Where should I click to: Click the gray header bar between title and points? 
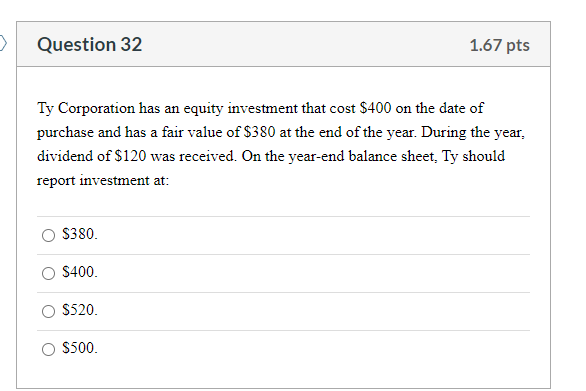[306, 44]
